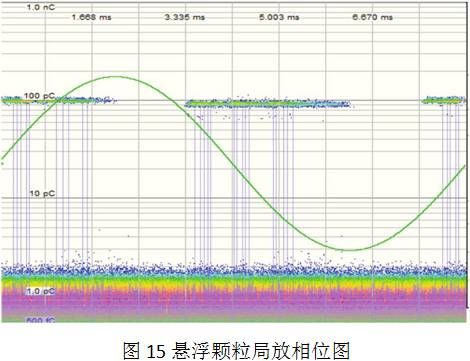
Task: Select the left discharge cluster near 100 pC
Action: [57, 99]
